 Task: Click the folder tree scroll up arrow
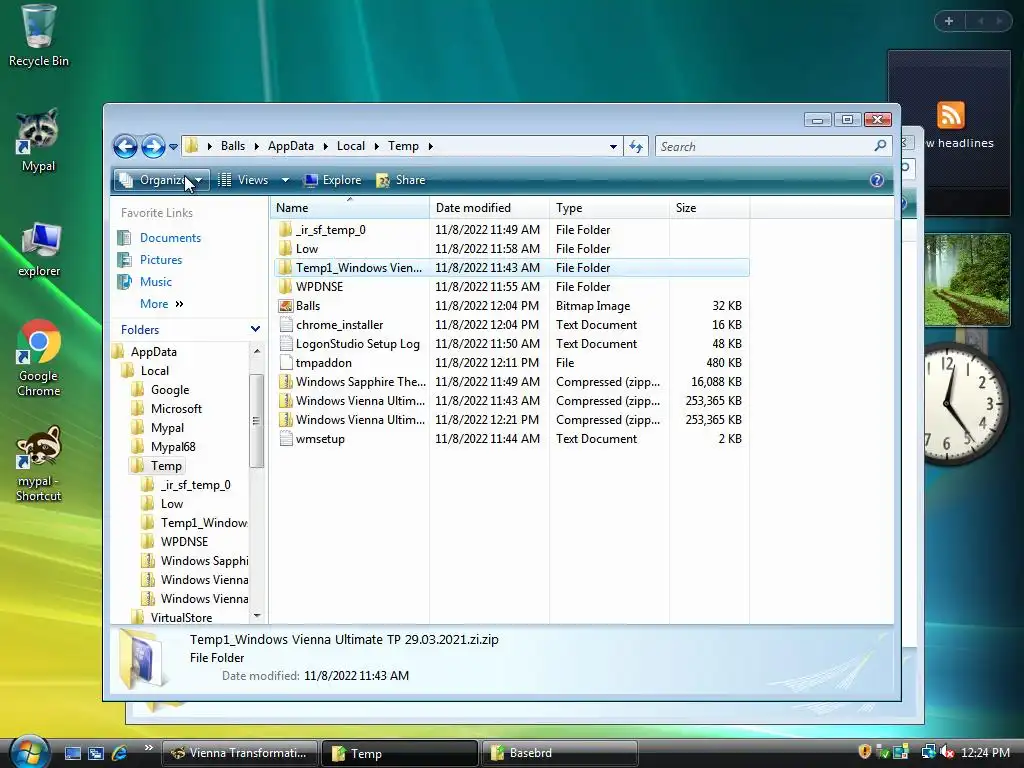257,351
